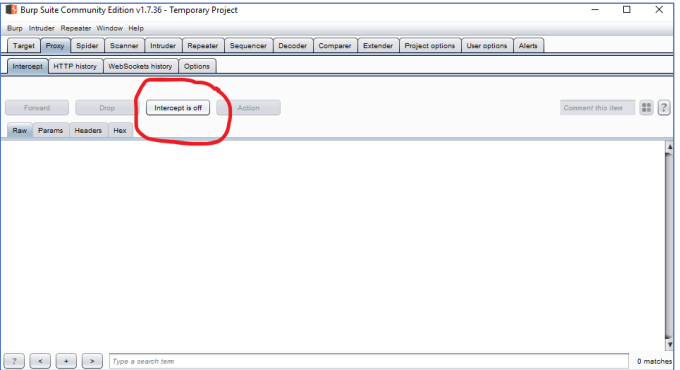
Task: Open the Scanner tab
Action: (124, 46)
